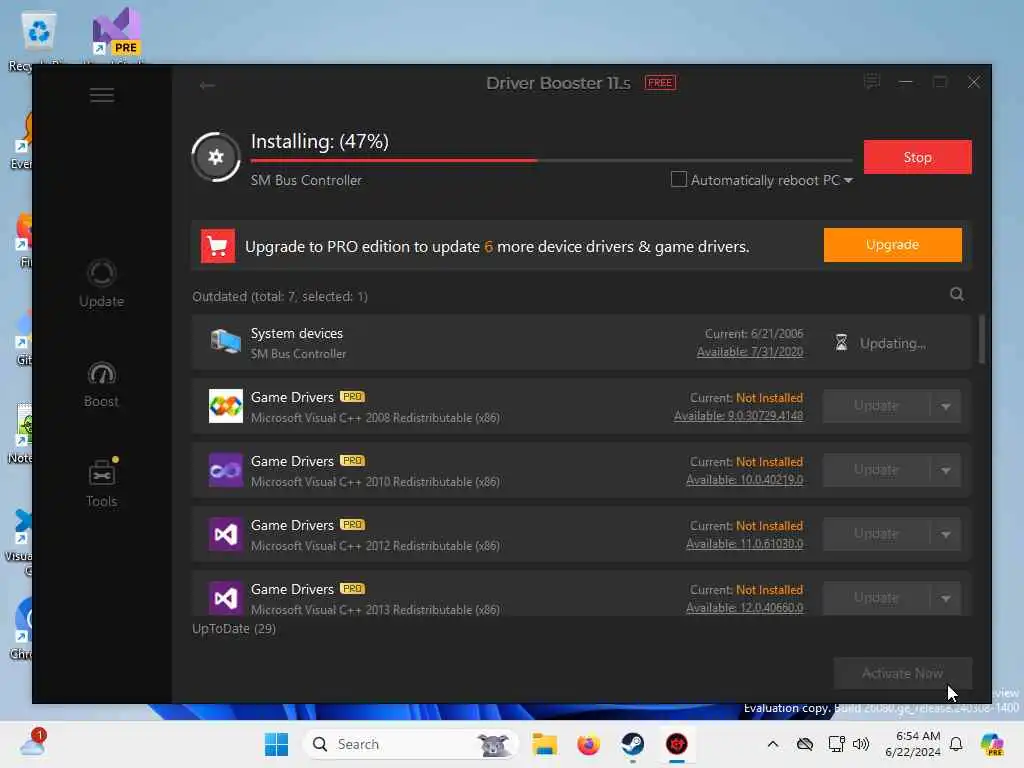Open the feedback icon in title bar
Viewport: 1024px width, 768px height.
click(x=872, y=82)
